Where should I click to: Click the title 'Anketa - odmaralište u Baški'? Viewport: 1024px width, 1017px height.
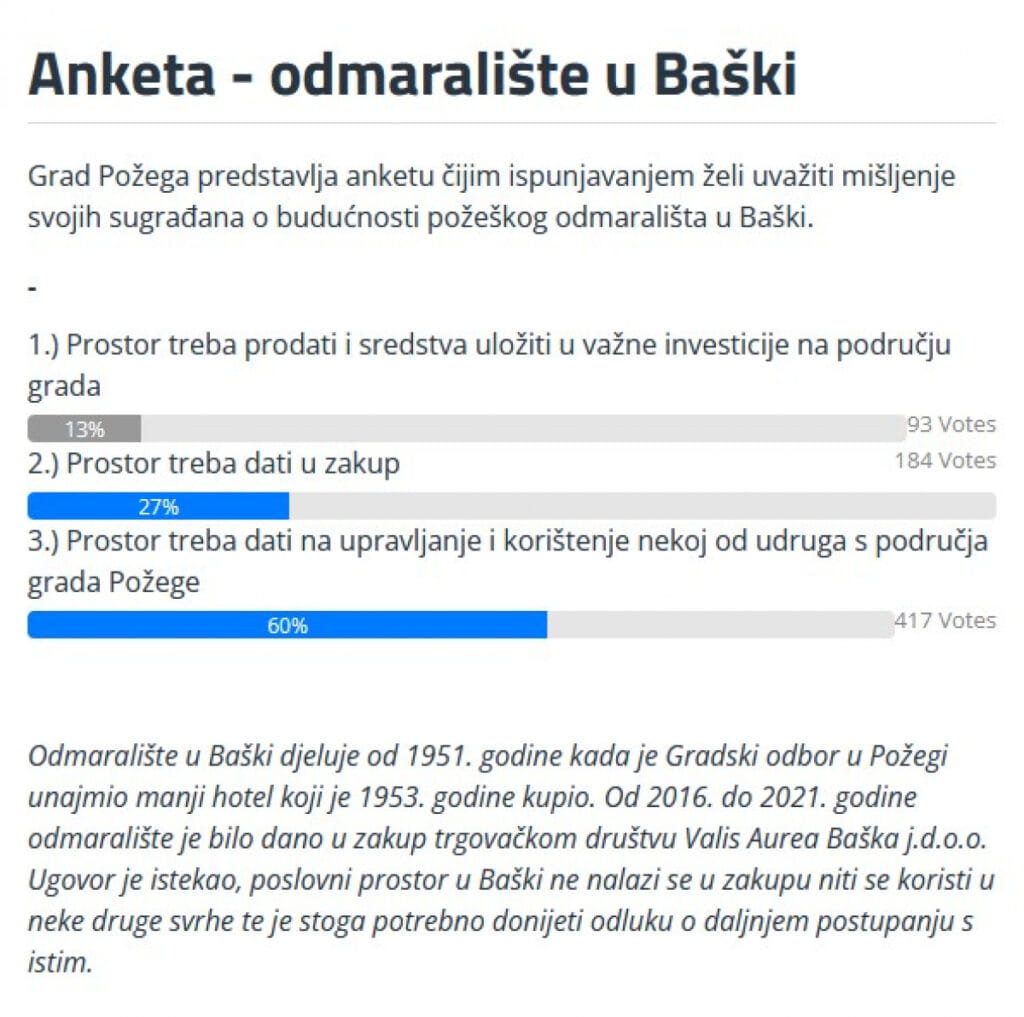(x=412, y=74)
